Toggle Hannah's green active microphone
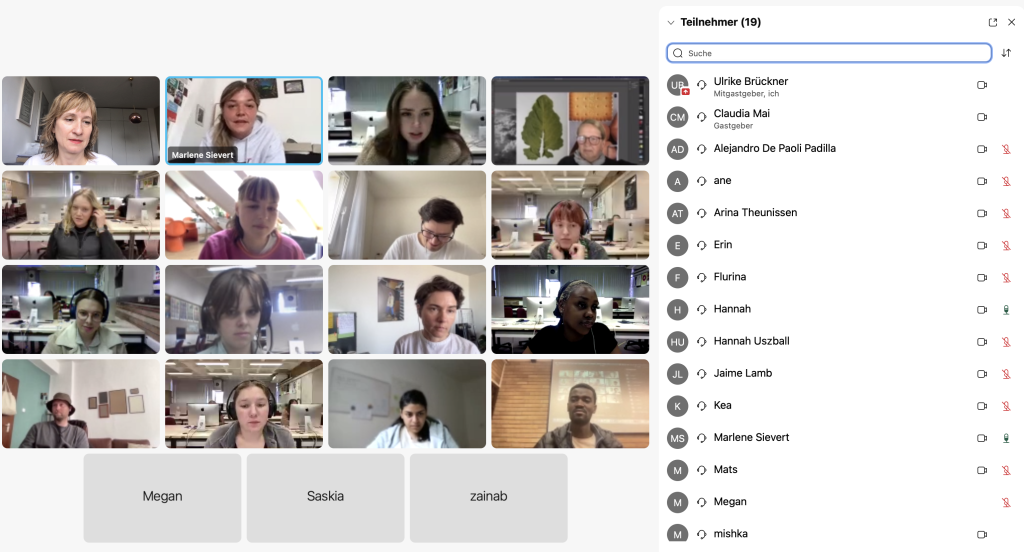This screenshot has width=1024, height=552. [x=1006, y=310]
